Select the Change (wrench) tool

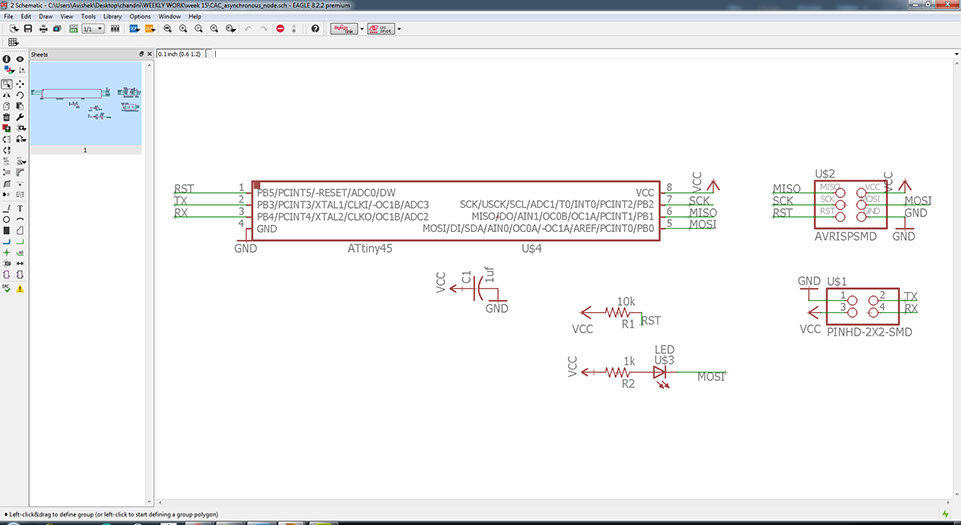20,117
